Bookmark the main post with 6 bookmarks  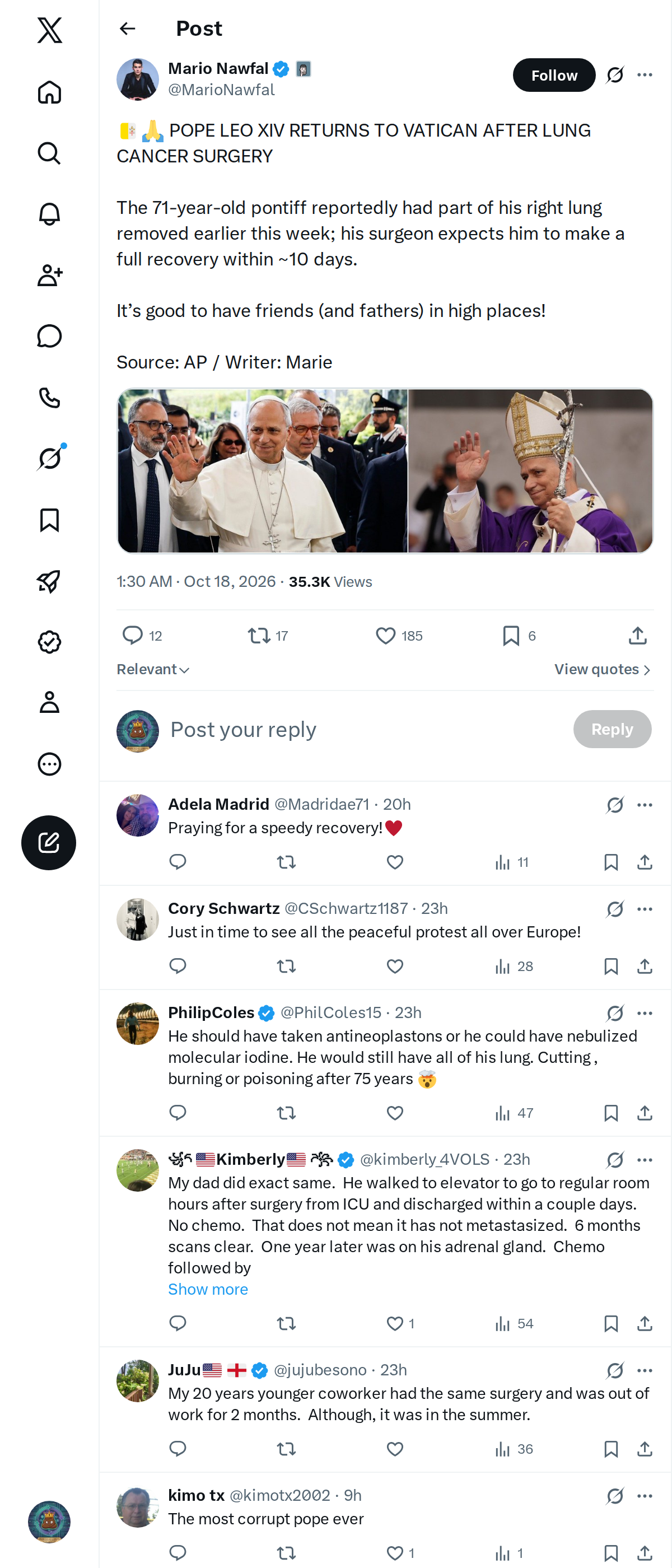point(519,636)
